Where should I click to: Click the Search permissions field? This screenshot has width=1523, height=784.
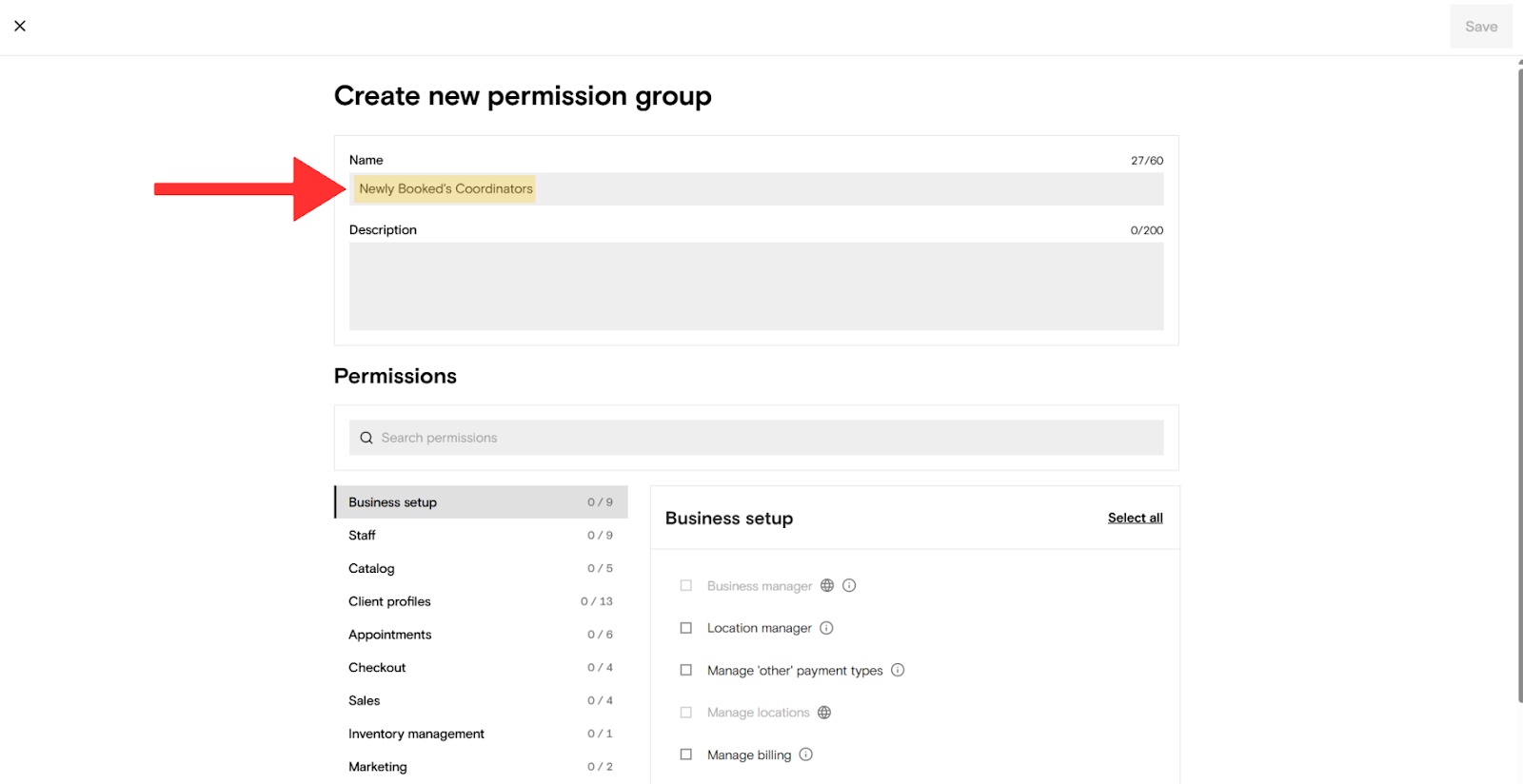pos(761,438)
